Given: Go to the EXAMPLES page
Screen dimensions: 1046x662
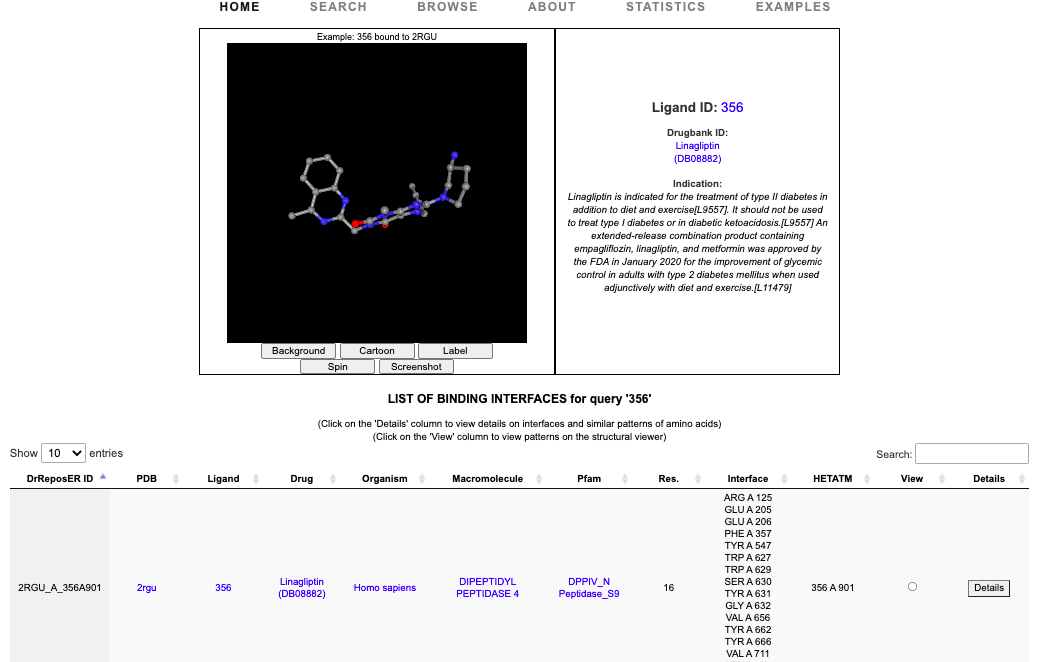Looking at the screenshot, I should click(793, 7).
